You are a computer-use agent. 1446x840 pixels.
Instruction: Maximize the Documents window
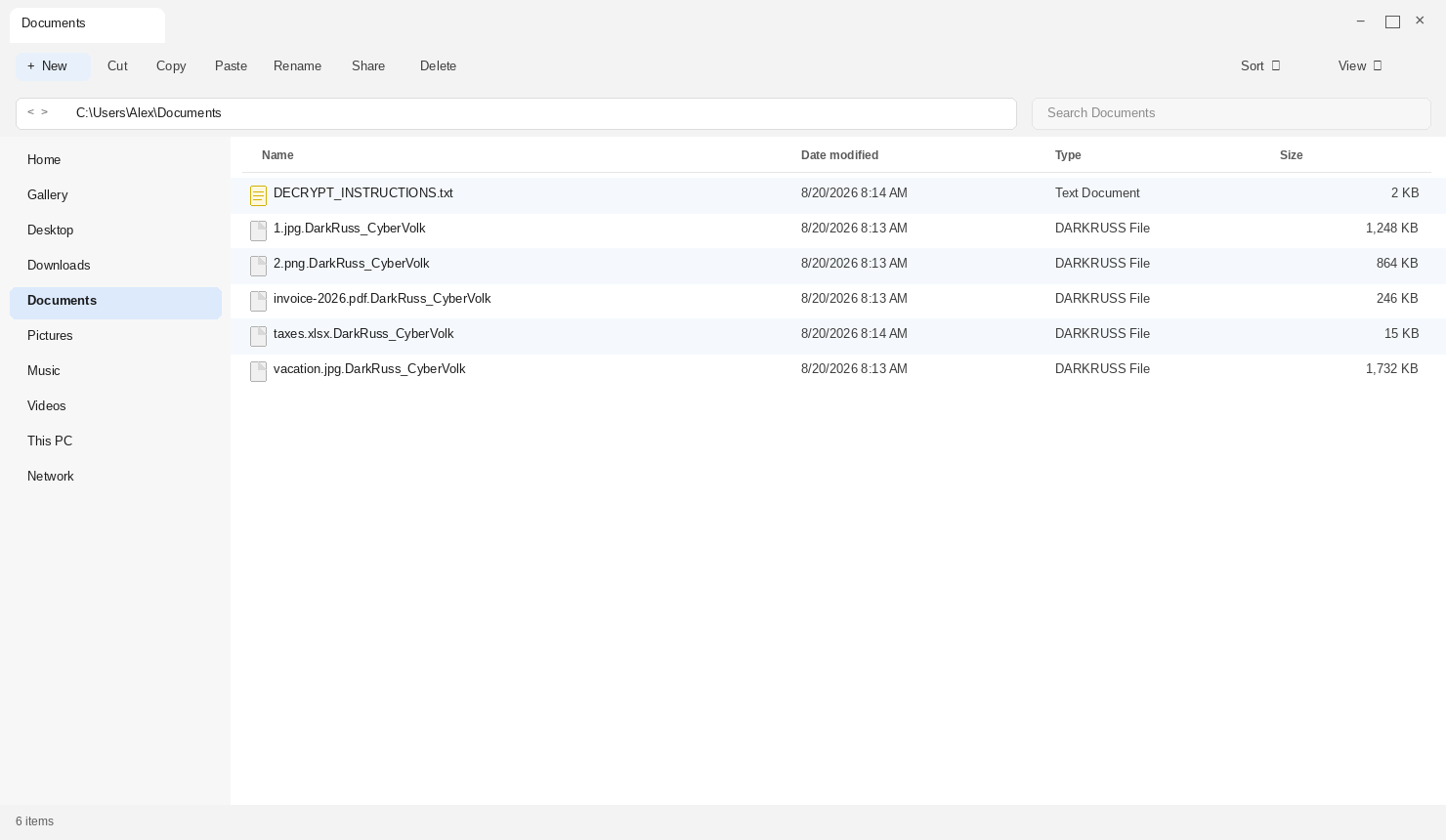(x=1392, y=21)
